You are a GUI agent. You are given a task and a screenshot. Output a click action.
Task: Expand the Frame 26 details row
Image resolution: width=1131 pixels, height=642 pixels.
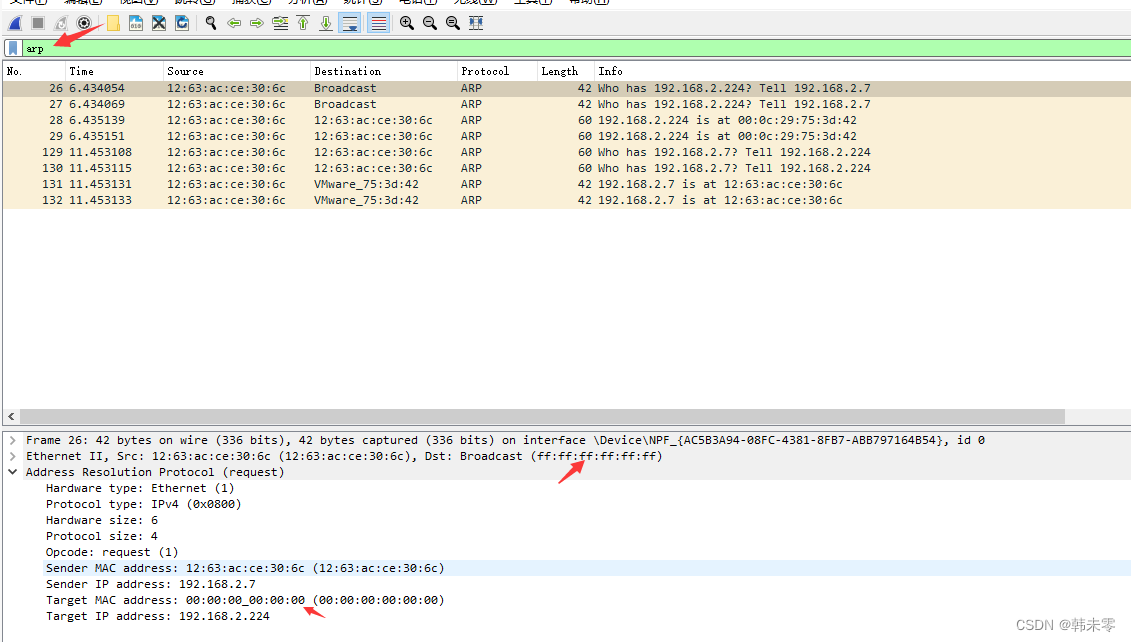click(10, 440)
